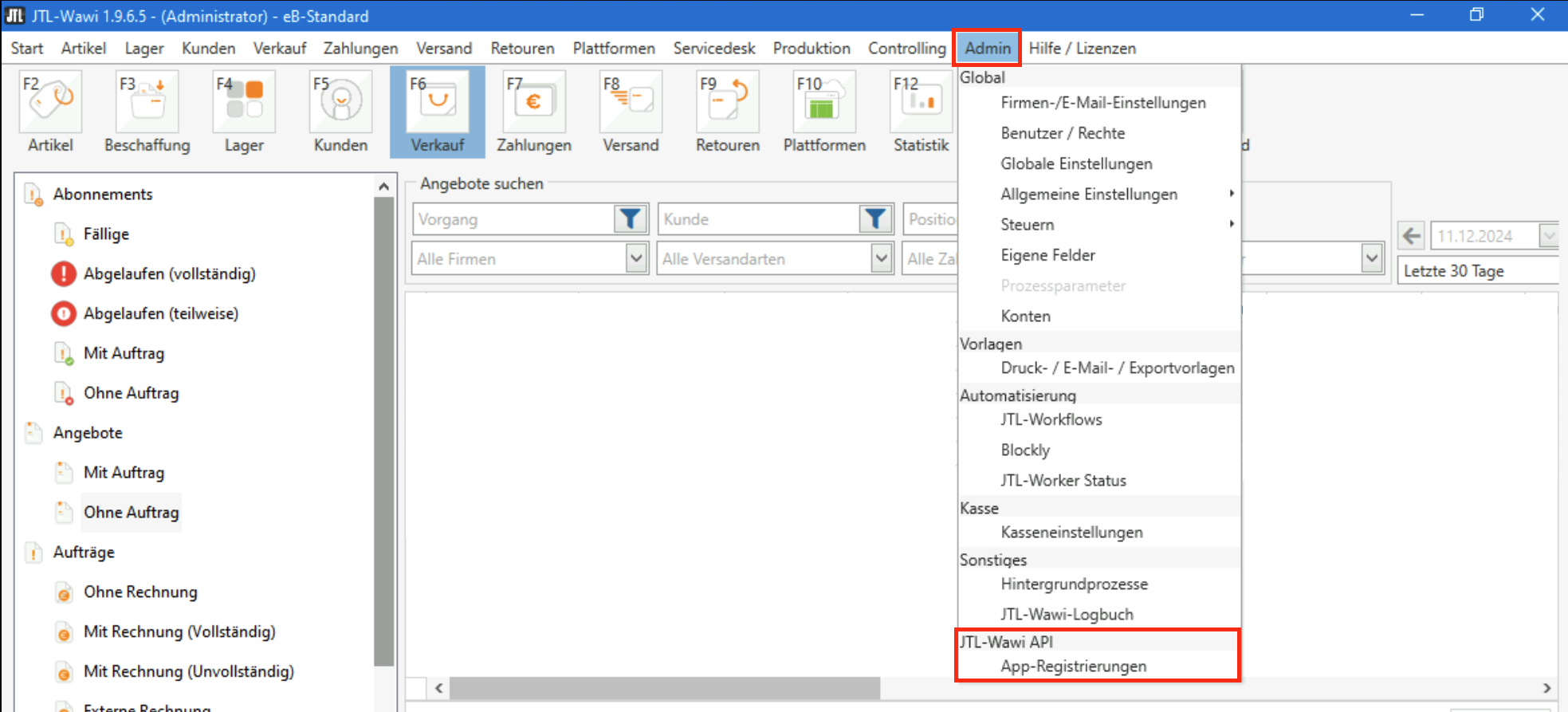Open the Letzte 30 Tage period dropdown
The height and width of the screenshot is (712, 1568).
click(1479, 271)
